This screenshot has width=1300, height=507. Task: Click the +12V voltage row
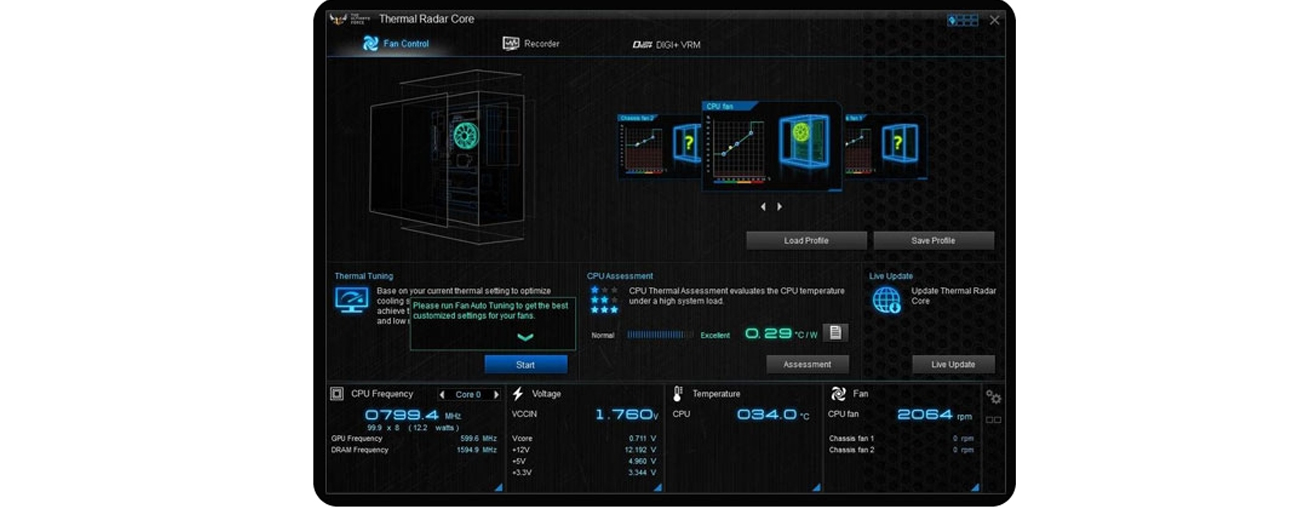584,450
